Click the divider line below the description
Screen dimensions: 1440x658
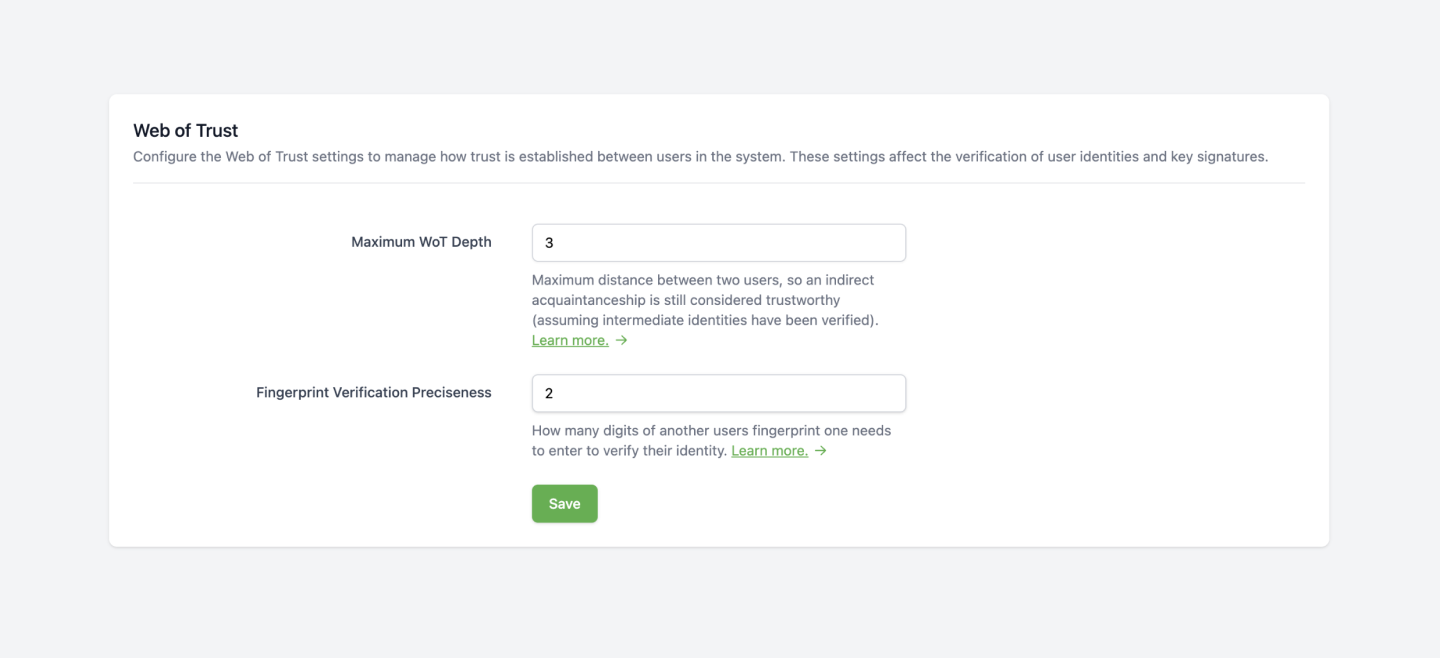click(719, 183)
